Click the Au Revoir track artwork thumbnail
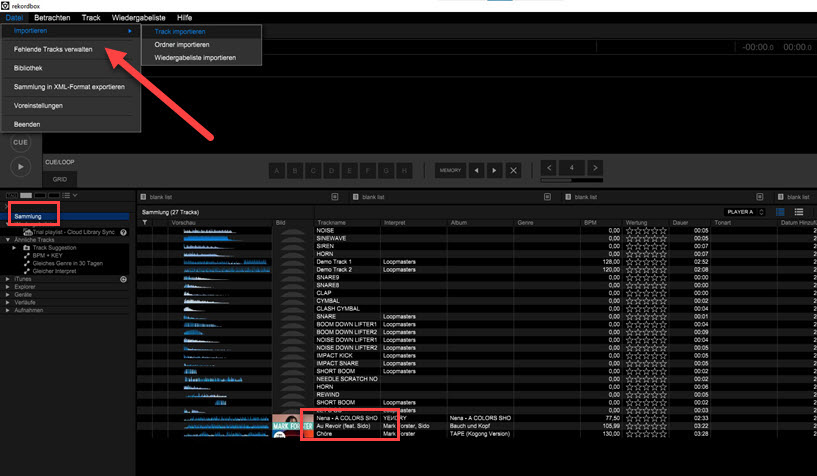 point(292,426)
